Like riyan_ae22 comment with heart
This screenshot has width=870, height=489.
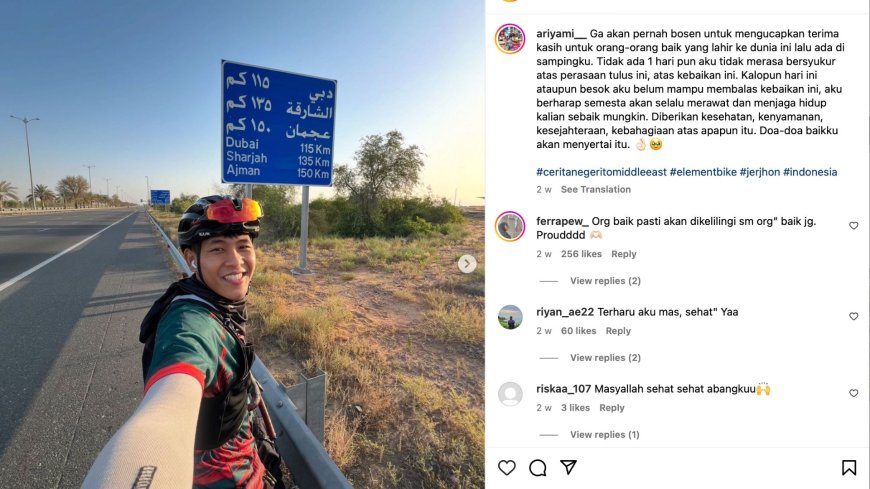point(853,316)
